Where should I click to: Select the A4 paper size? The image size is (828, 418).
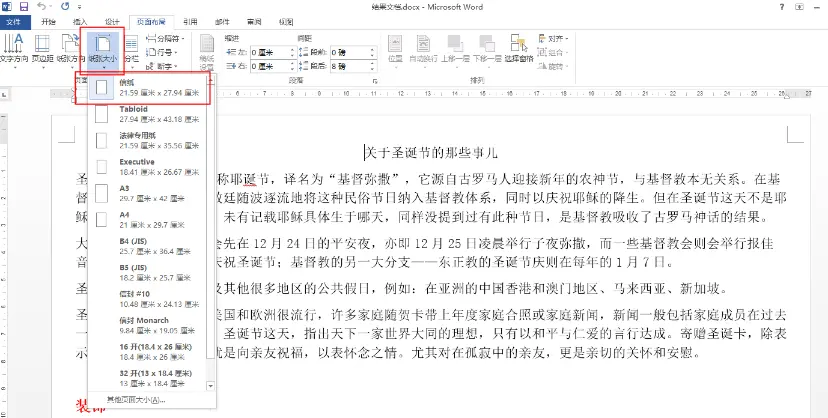coord(147,220)
